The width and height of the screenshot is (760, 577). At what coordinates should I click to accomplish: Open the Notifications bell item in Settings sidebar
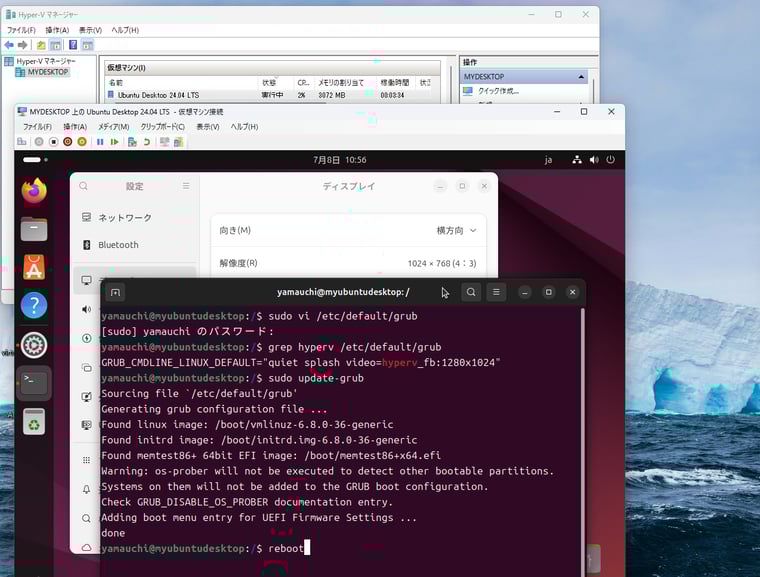tap(86, 489)
